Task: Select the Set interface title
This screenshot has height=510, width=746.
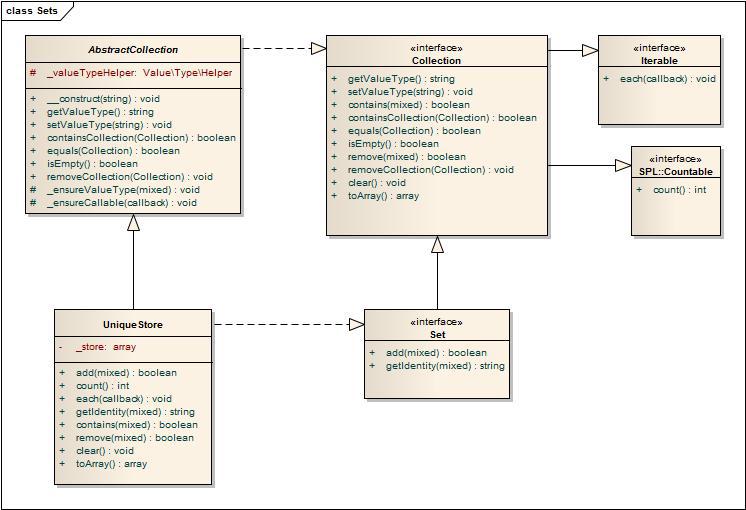Action: click(x=437, y=334)
